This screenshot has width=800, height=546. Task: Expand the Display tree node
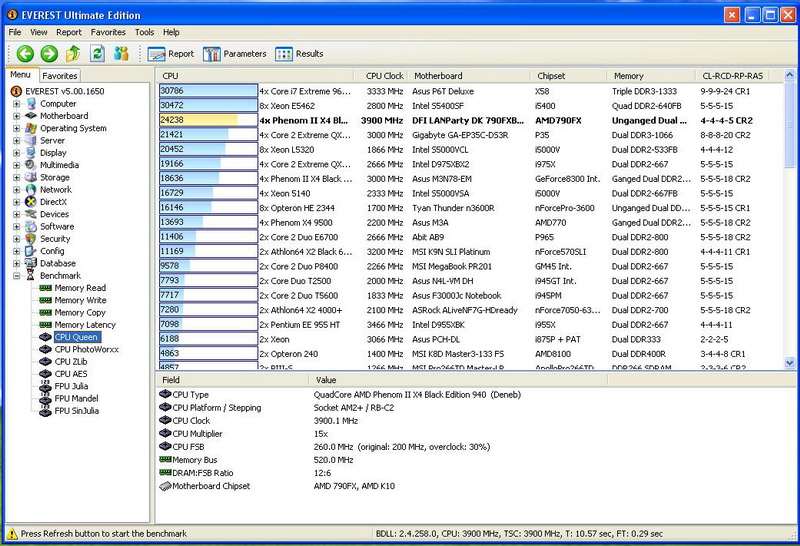pyautogui.click(x=17, y=153)
